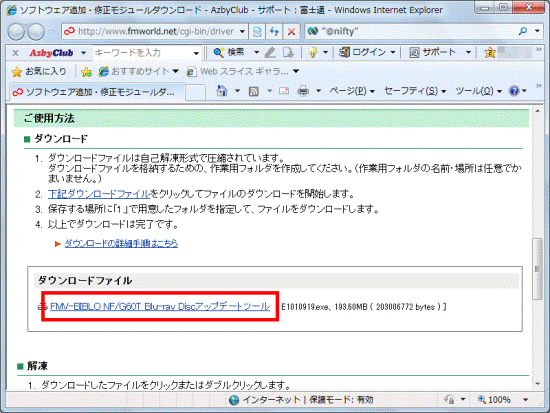The image size is (550, 413).
Task: Click the star badge icon at toolbar right
Action: (490, 53)
